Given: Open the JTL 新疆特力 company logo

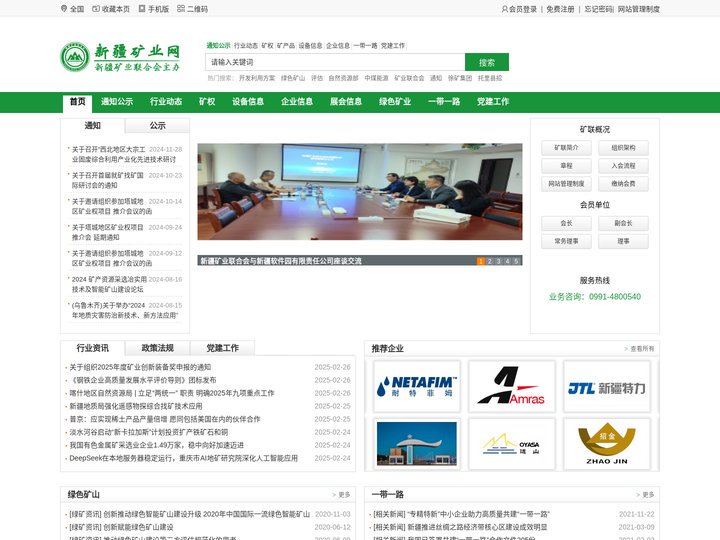Looking at the screenshot, I should (607, 387).
